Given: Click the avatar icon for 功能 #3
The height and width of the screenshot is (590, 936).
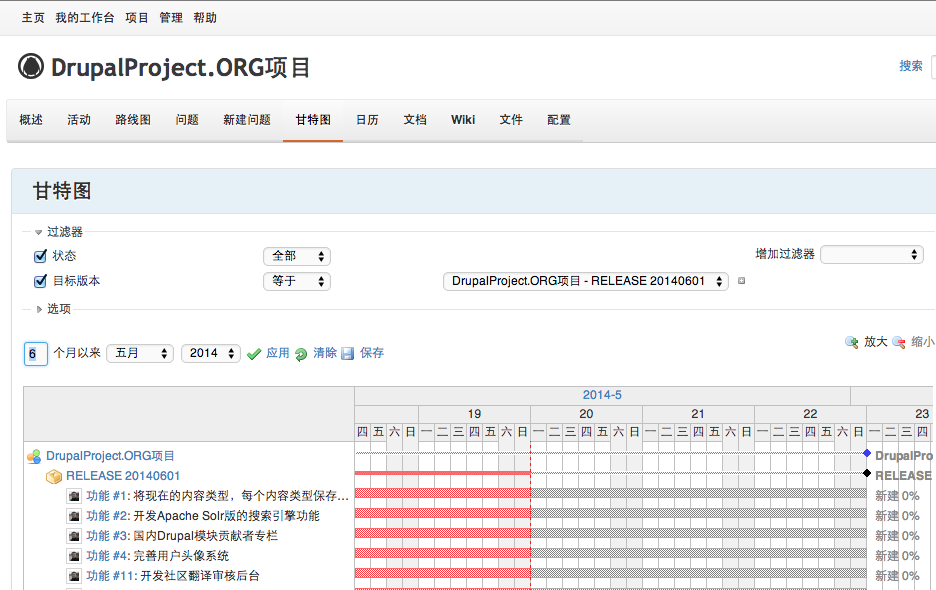Looking at the screenshot, I should tap(74, 536).
